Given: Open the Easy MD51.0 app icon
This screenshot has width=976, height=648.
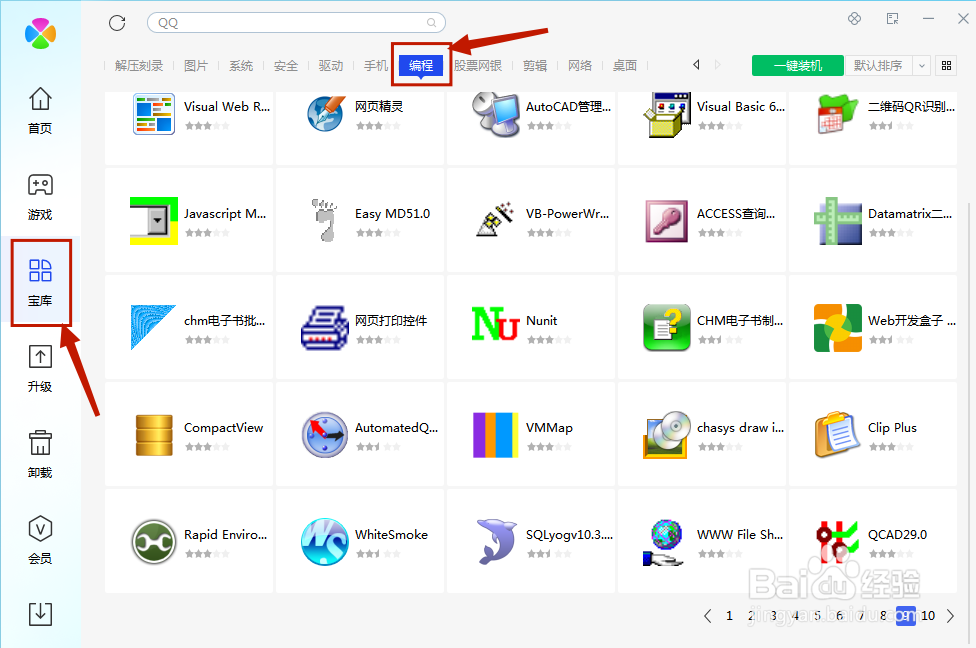Looking at the screenshot, I should pyautogui.click(x=325, y=220).
